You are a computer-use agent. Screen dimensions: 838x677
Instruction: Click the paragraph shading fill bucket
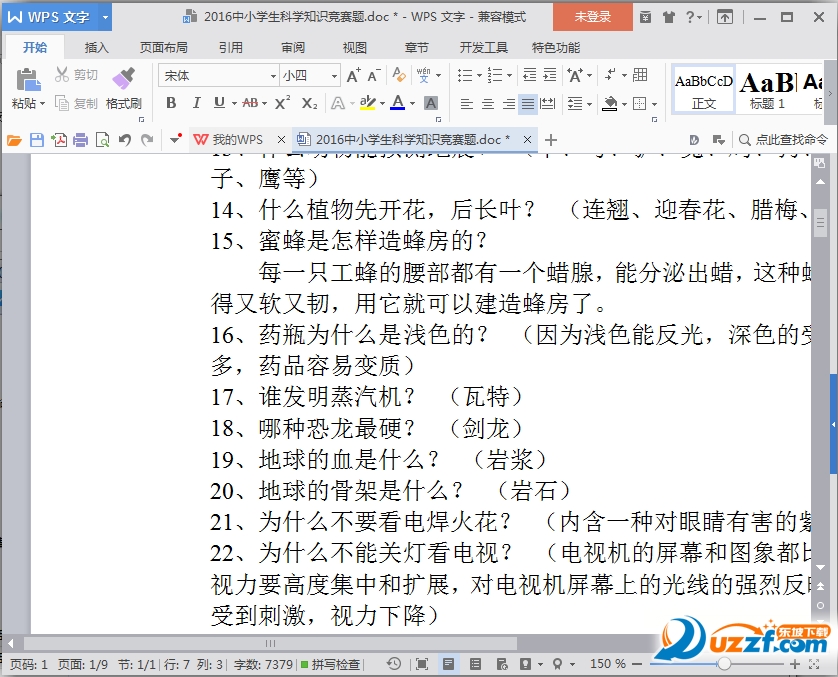(610, 103)
